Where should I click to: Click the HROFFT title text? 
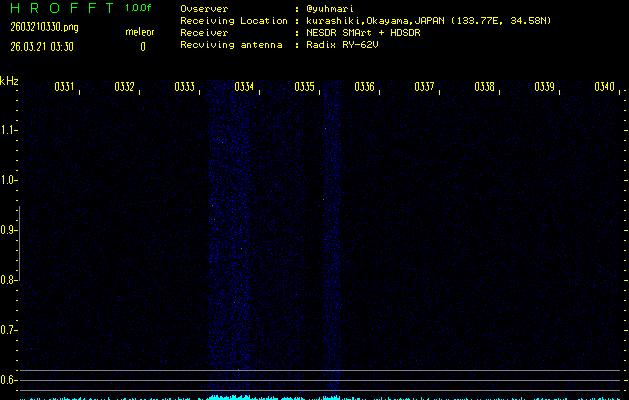(62, 8)
